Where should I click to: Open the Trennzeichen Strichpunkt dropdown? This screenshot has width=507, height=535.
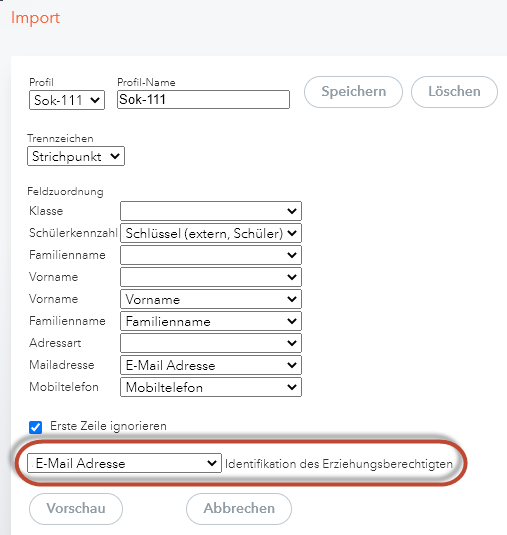(x=76, y=156)
